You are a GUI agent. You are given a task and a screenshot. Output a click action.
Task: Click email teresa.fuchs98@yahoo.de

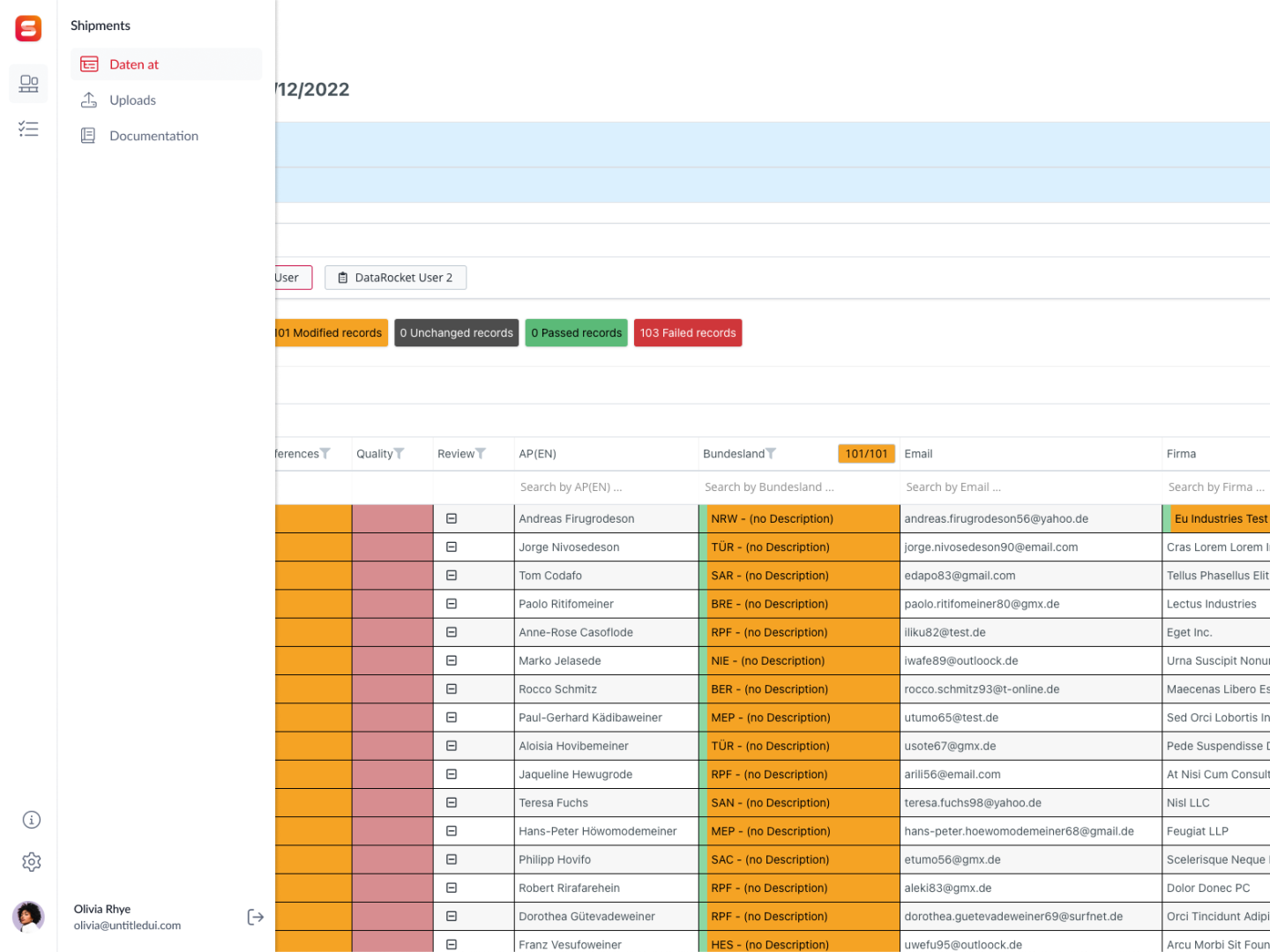coord(973,803)
